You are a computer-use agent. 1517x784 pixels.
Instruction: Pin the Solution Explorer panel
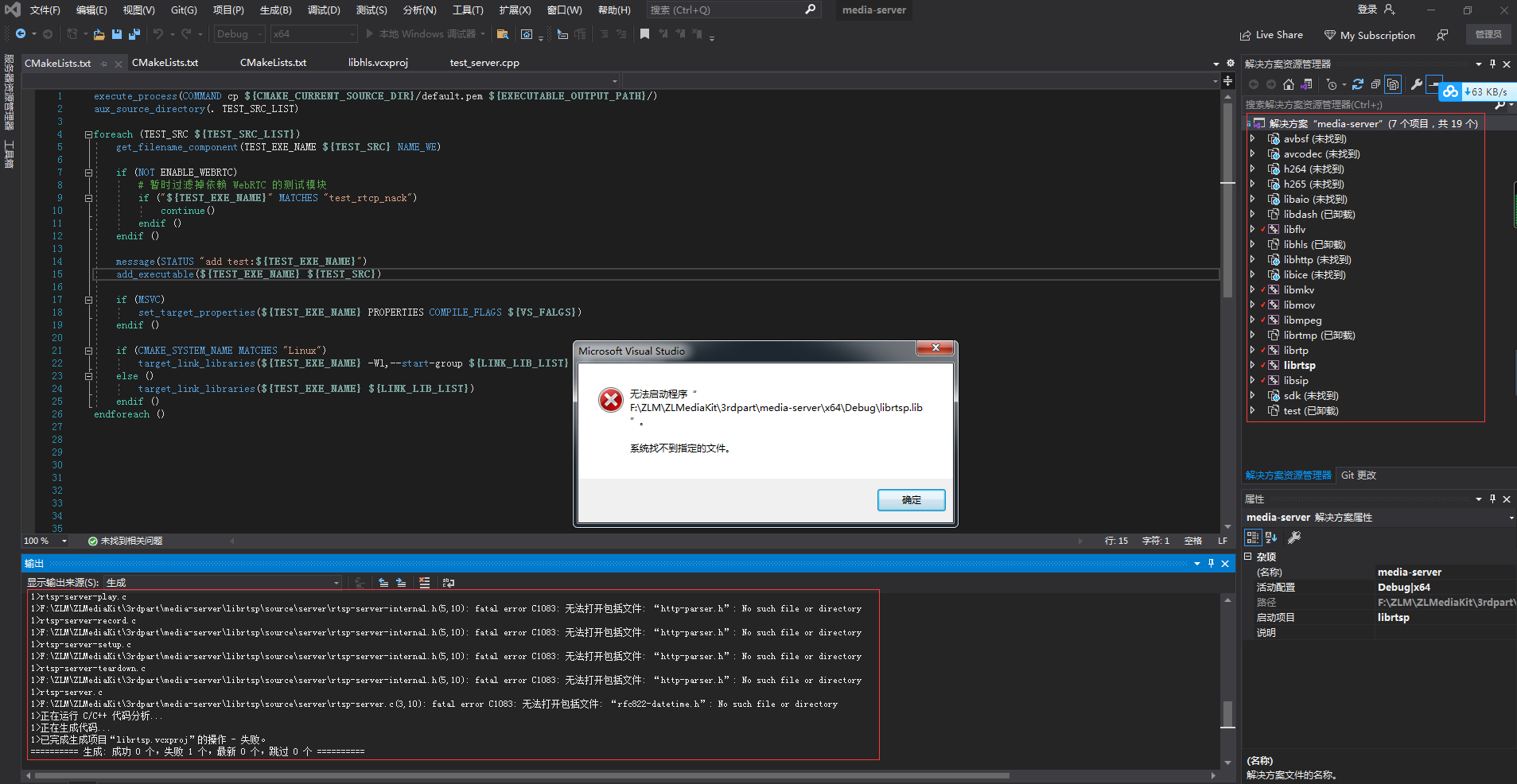[1492, 64]
